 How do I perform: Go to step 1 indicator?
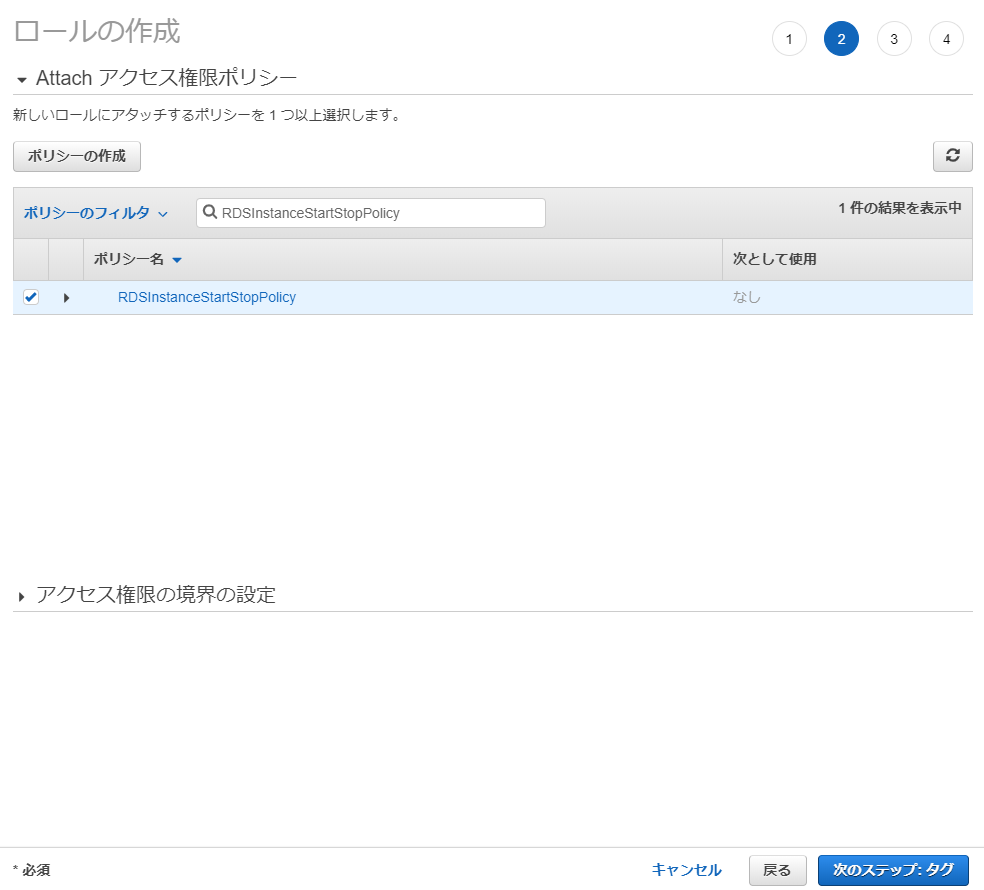point(789,39)
